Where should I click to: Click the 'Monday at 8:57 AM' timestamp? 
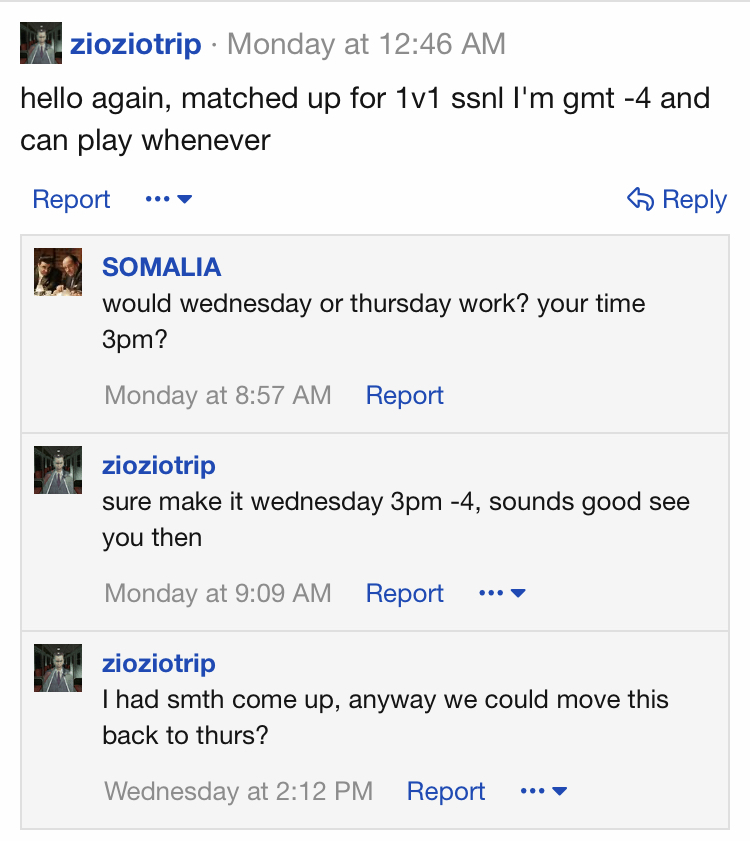[x=217, y=395]
